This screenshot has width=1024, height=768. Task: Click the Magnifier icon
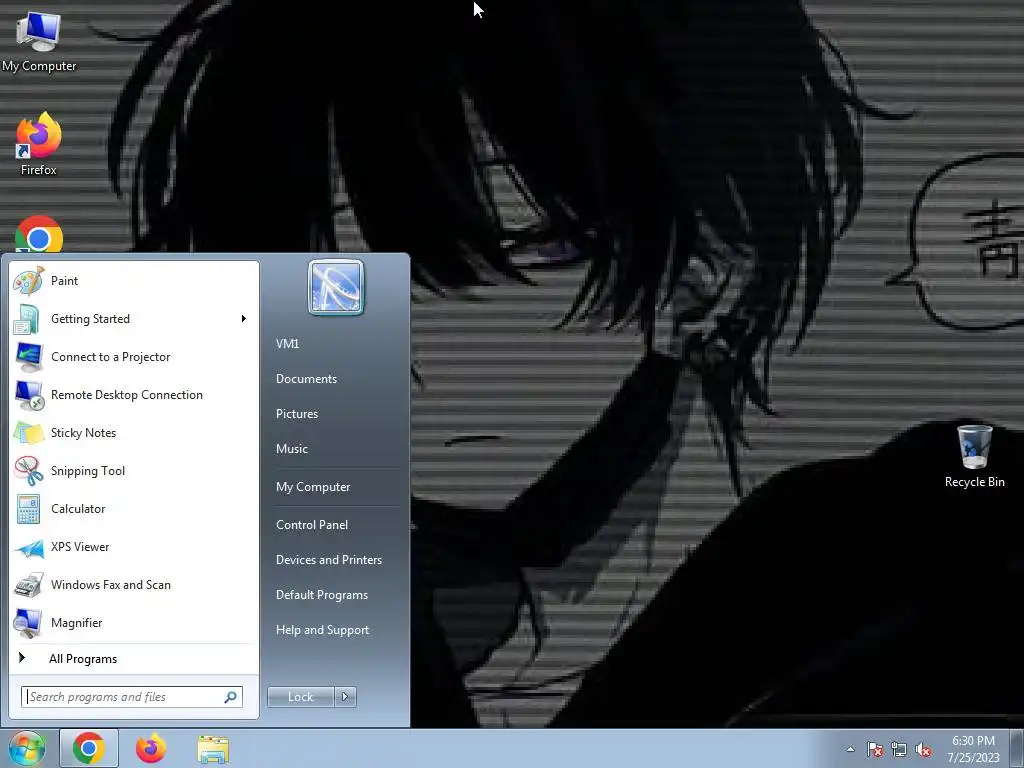pyautogui.click(x=29, y=623)
